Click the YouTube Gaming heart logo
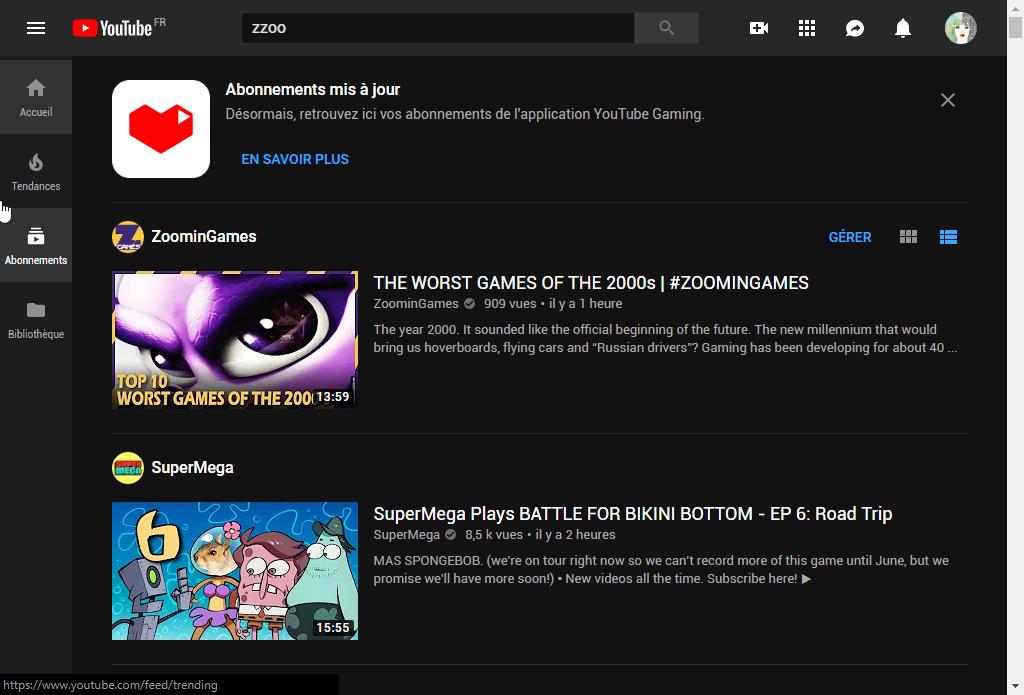The width and height of the screenshot is (1024, 695). coord(161,129)
